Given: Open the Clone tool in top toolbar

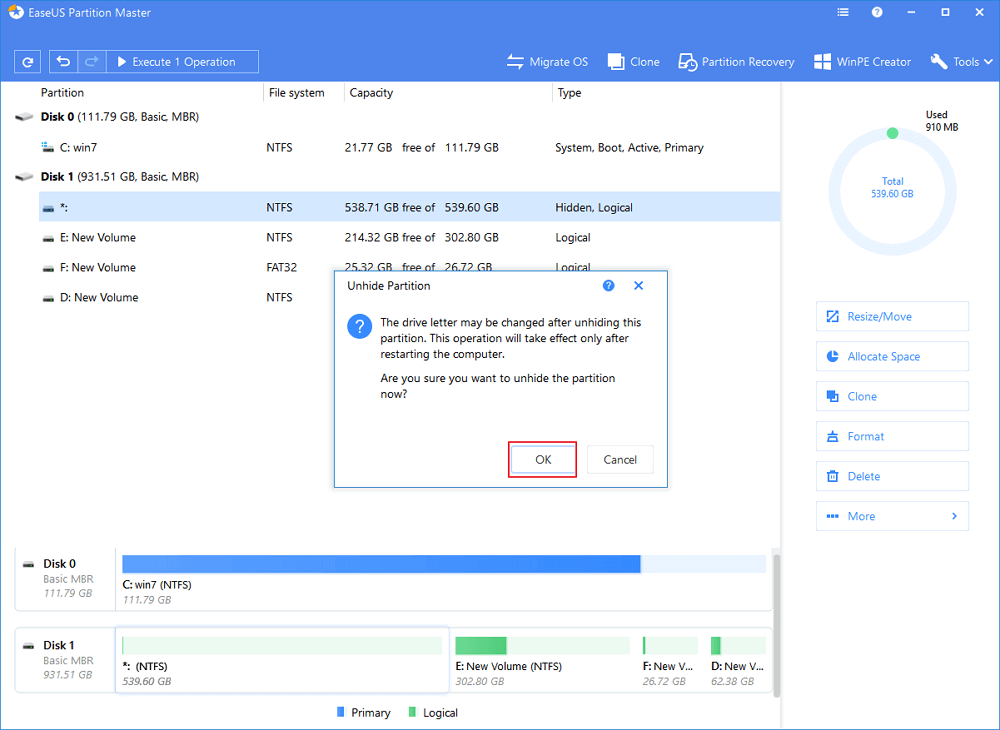Looking at the screenshot, I should click(x=633, y=62).
